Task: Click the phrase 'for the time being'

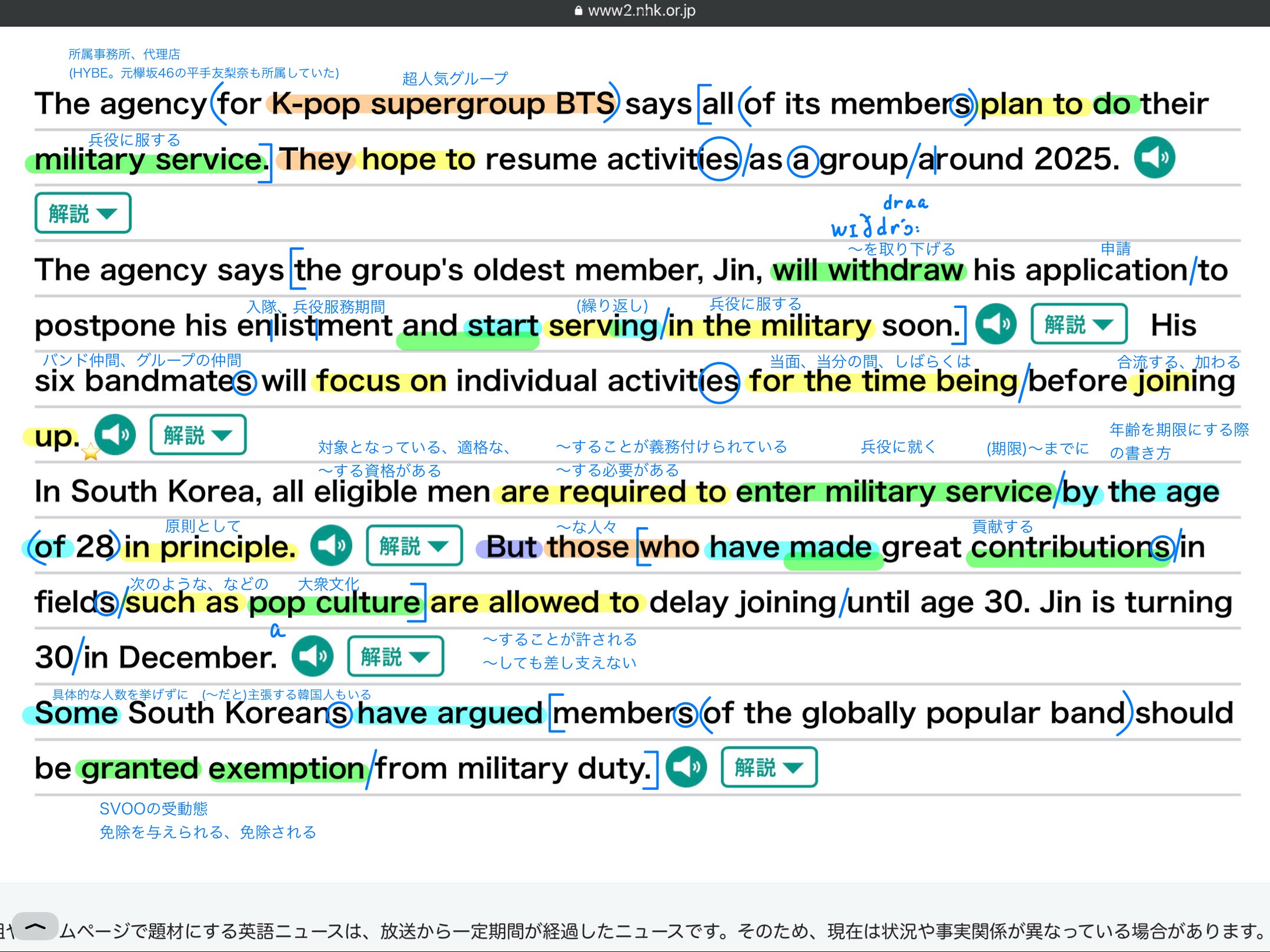Action: point(883,381)
